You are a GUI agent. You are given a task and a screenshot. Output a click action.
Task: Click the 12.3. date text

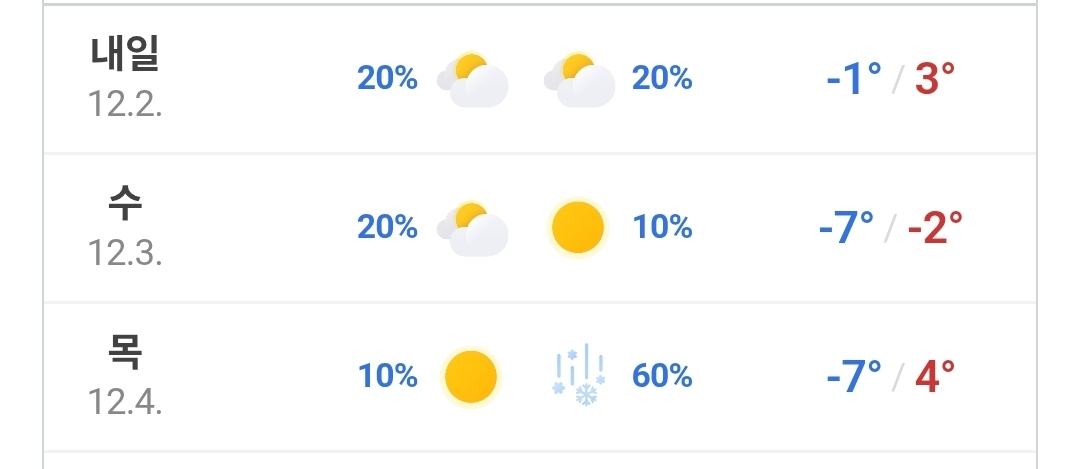point(125,253)
